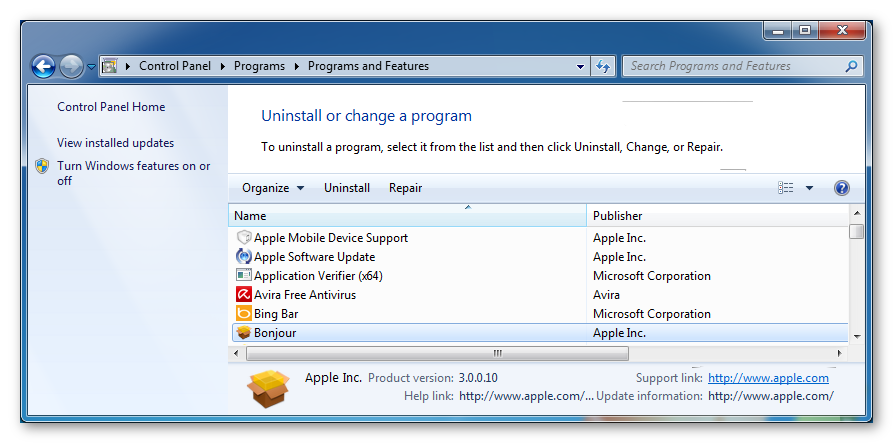Click the vertical scrollbar up arrow
This screenshot has height=443, width=893.
tap(856, 214)
